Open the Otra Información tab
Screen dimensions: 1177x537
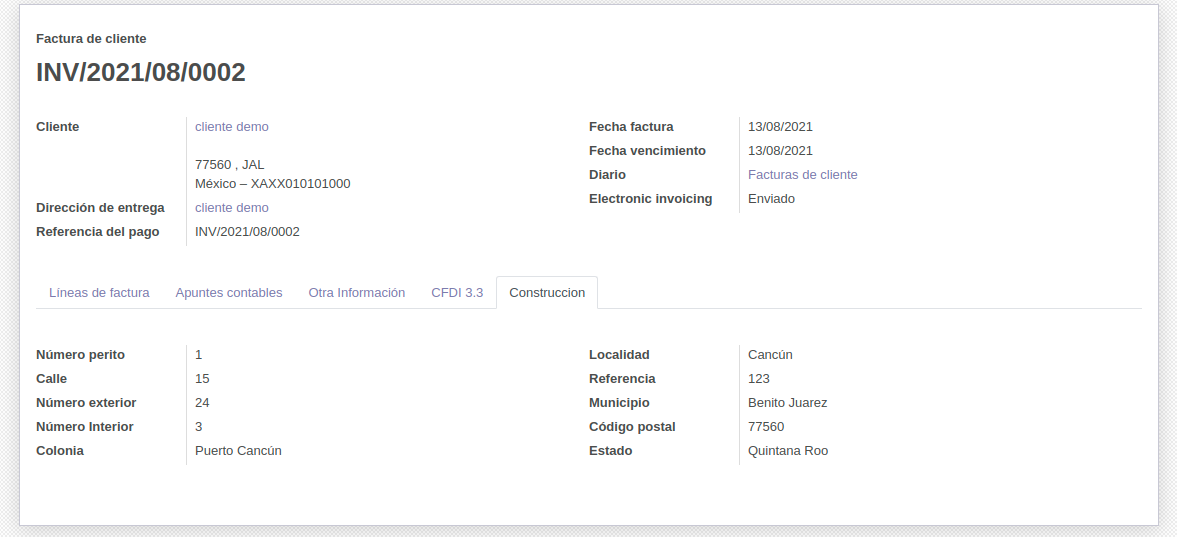(x=357, y=293)
